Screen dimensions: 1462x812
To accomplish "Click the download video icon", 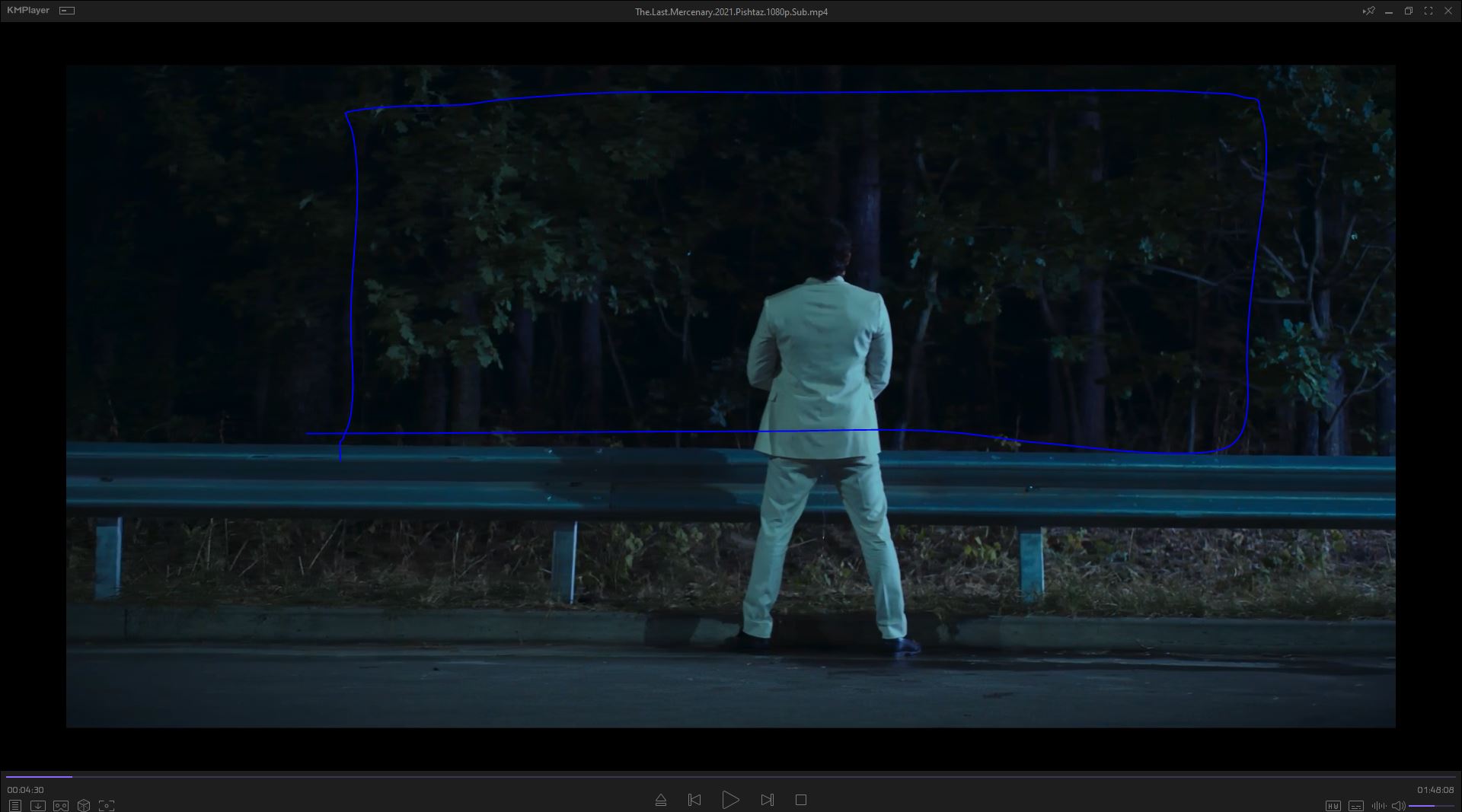I will [x=37, y=805].
